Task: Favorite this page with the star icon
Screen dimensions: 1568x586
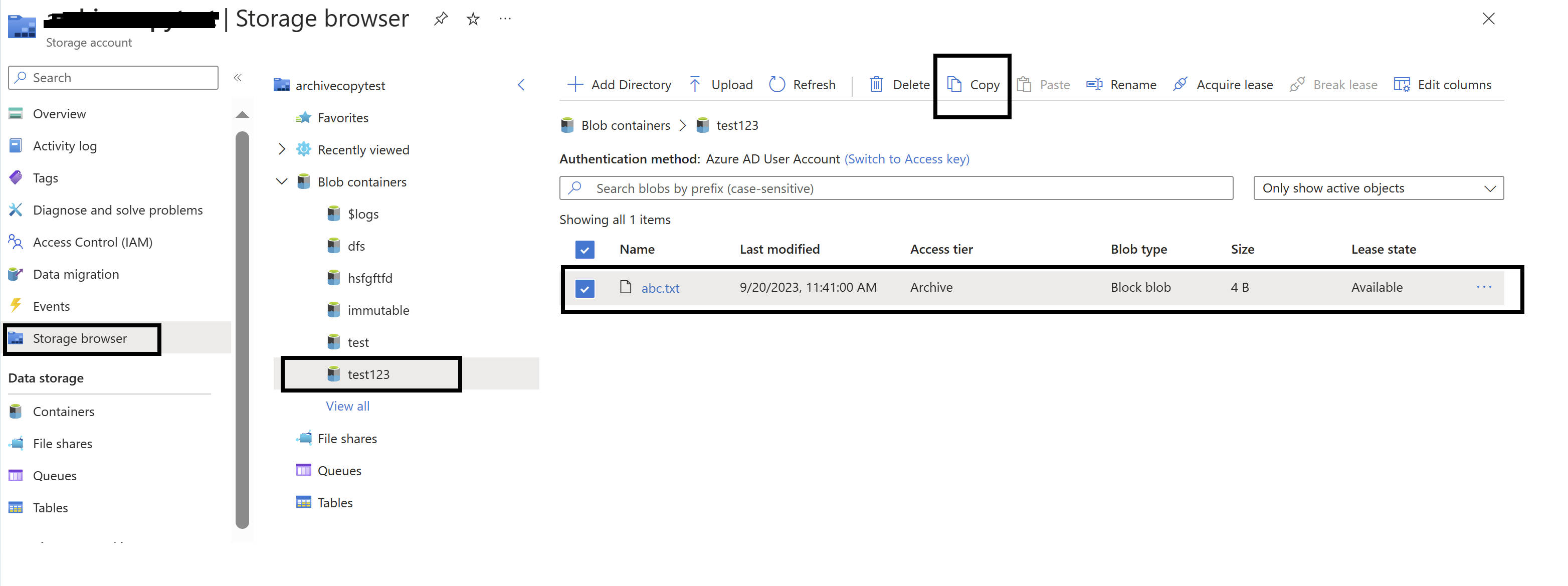Action: coord(473,19)
